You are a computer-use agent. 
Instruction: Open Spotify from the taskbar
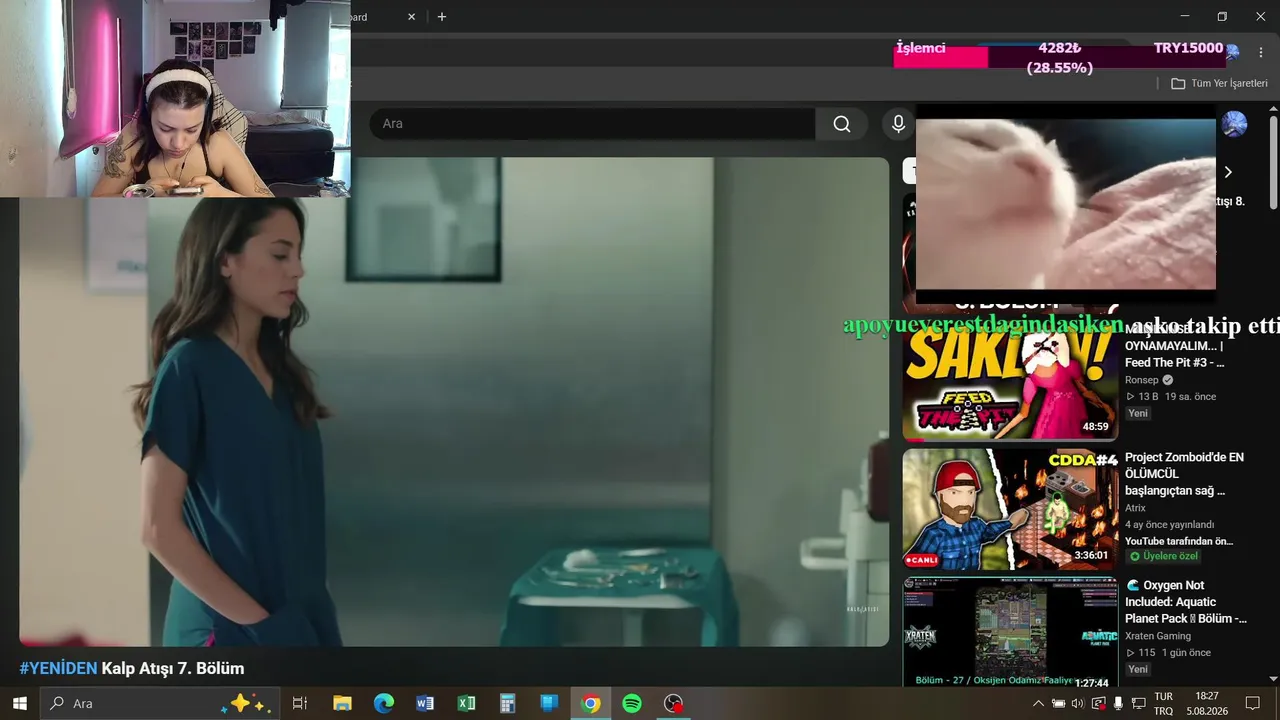point(632,704)
